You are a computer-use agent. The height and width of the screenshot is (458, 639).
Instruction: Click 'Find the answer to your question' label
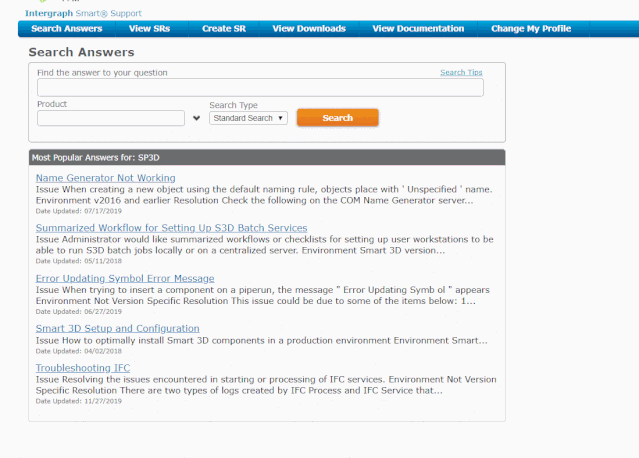[x=102, y=73]
